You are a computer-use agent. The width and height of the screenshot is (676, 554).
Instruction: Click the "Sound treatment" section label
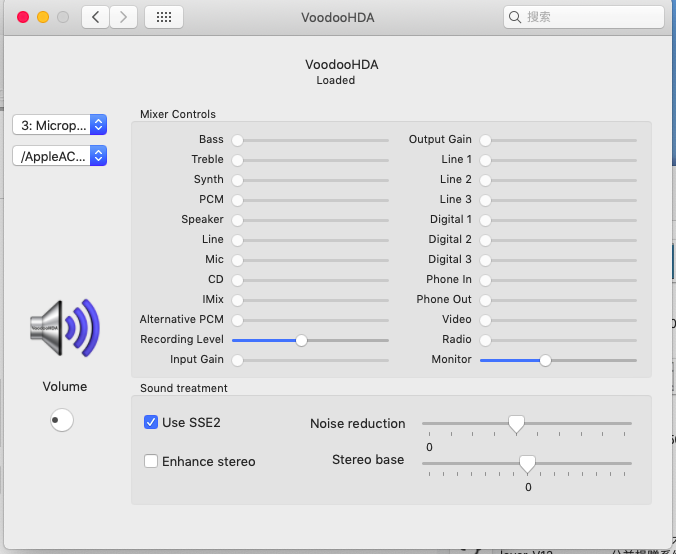tap(184, 388)
